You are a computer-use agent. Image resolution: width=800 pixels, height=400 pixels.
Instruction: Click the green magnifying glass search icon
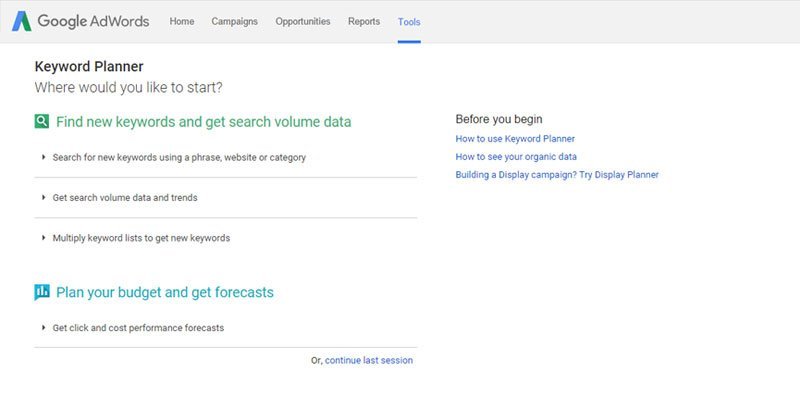click(42, 121)
